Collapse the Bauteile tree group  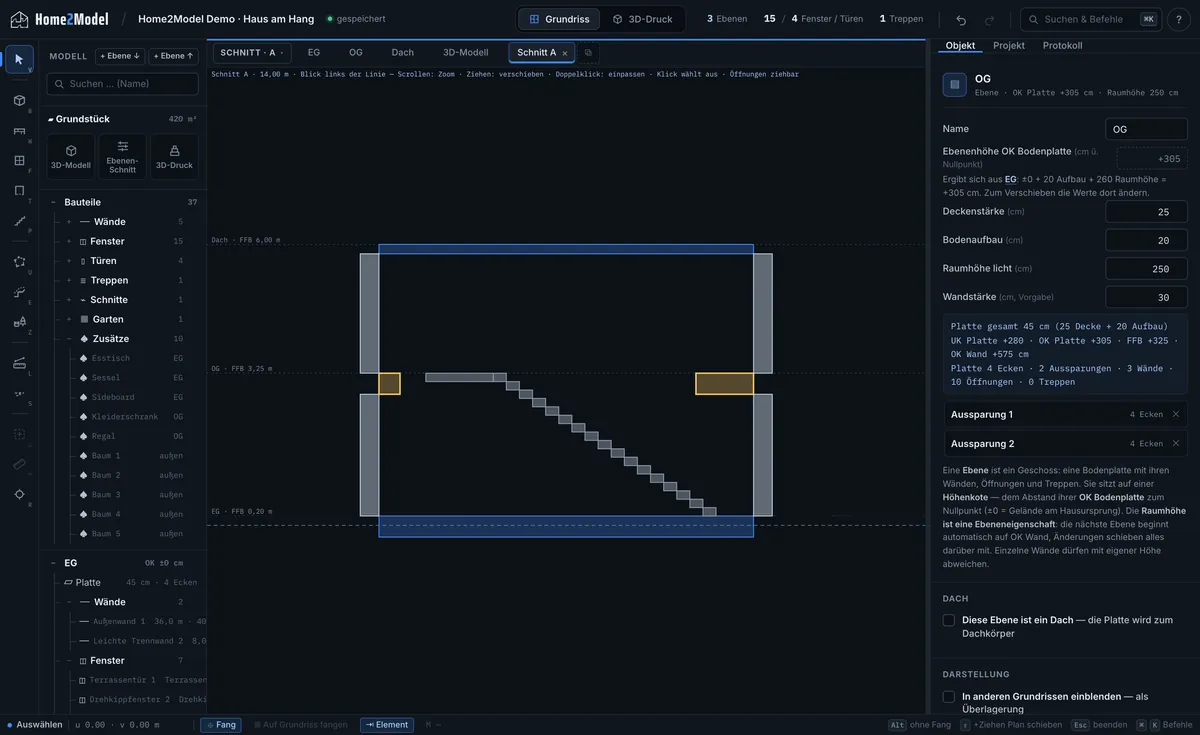coord(54,202)
